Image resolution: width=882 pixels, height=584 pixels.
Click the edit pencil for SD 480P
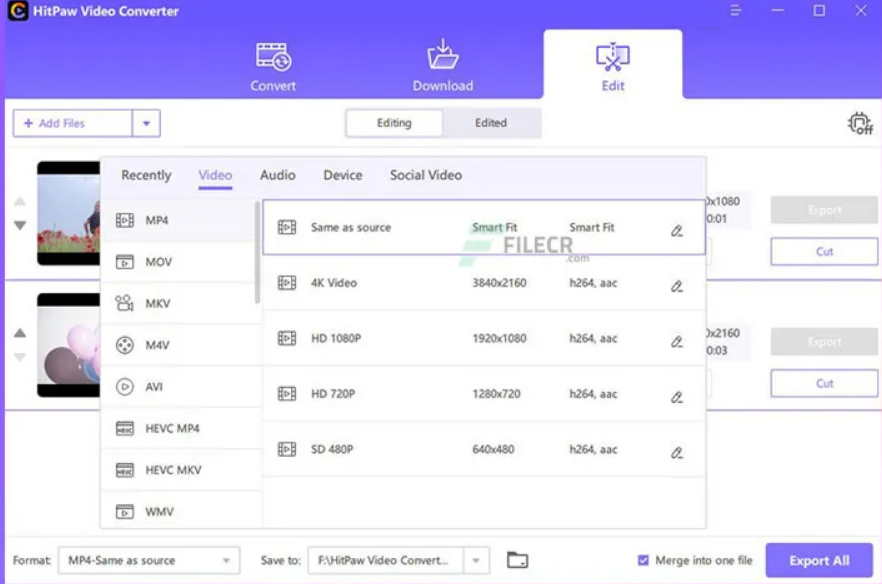pyautogui.click(x=677, y=452)
